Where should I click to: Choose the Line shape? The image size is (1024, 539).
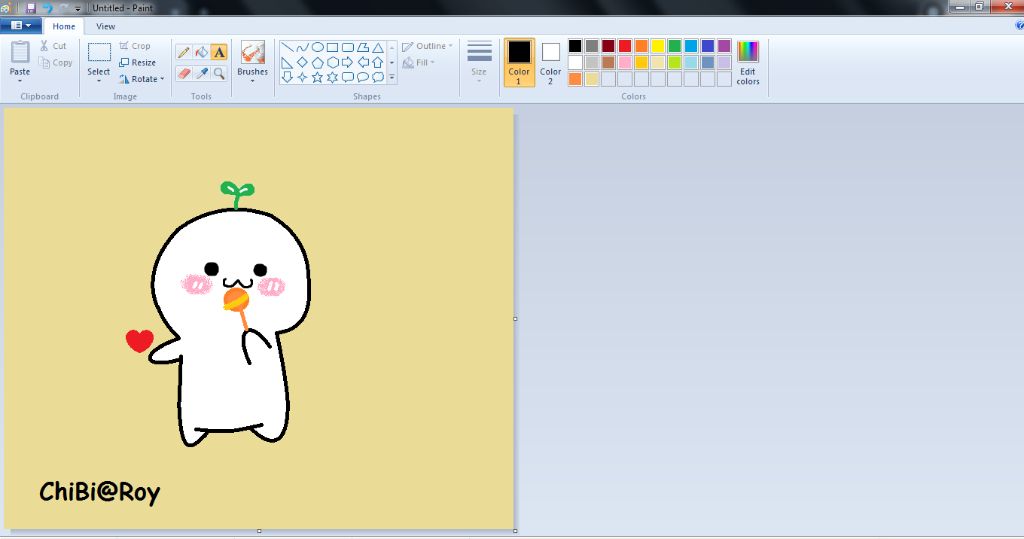[287, 47]
